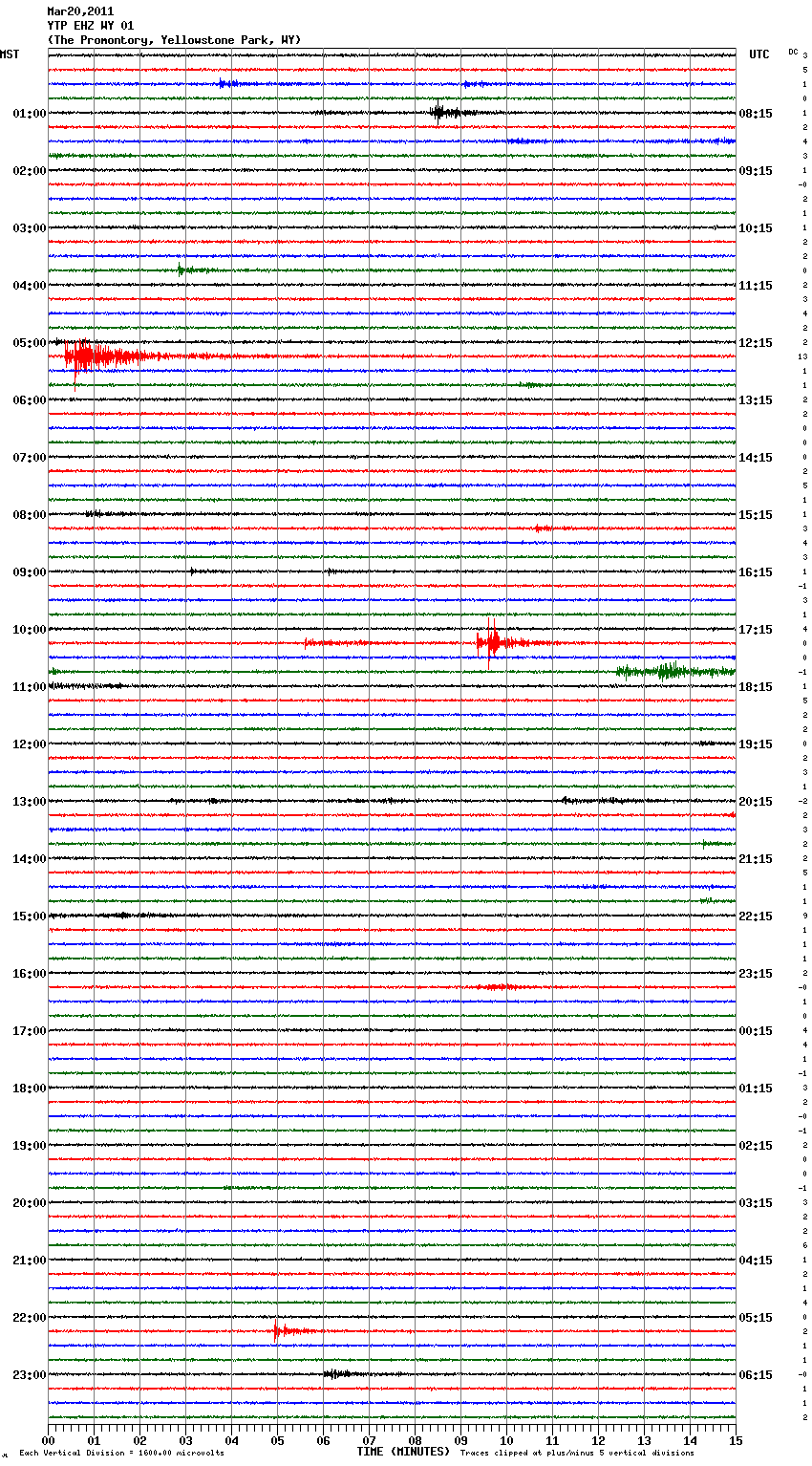This screenshot has width=812, height=1466.
Task: Click the '18:15' UTC time label
Action: (x=756, y=686)
